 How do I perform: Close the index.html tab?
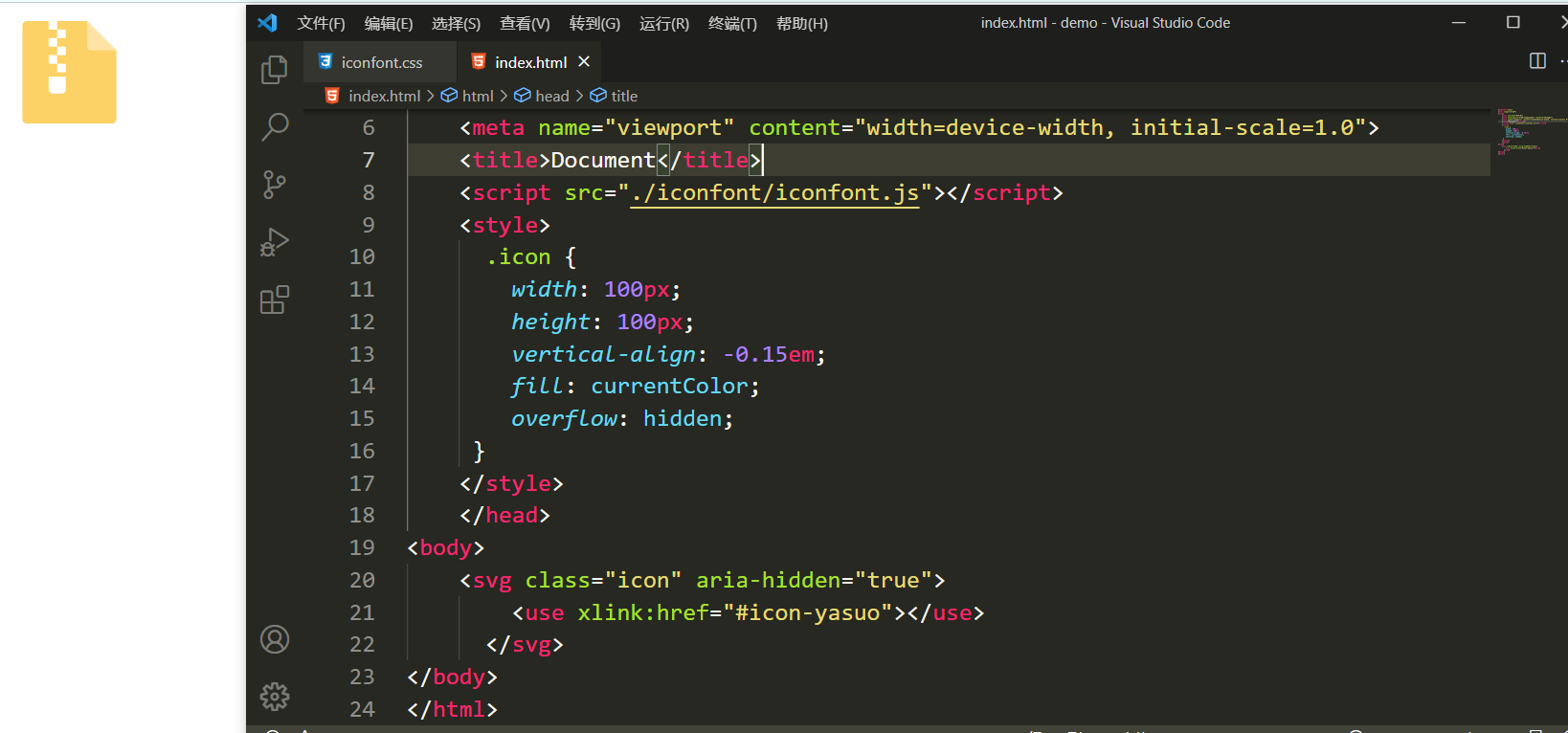584,61
